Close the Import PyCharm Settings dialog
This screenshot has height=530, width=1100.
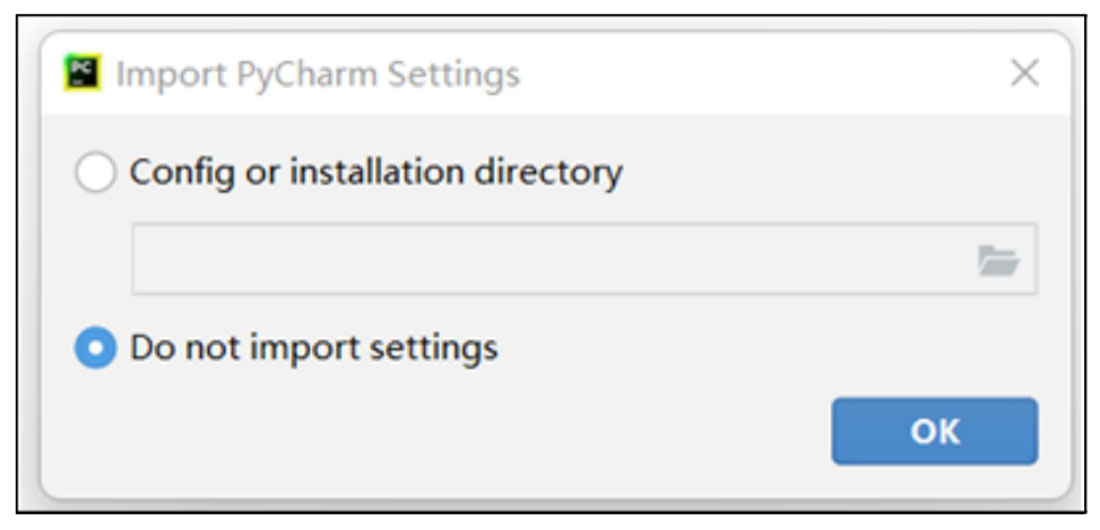click(x=1025, y=72)
